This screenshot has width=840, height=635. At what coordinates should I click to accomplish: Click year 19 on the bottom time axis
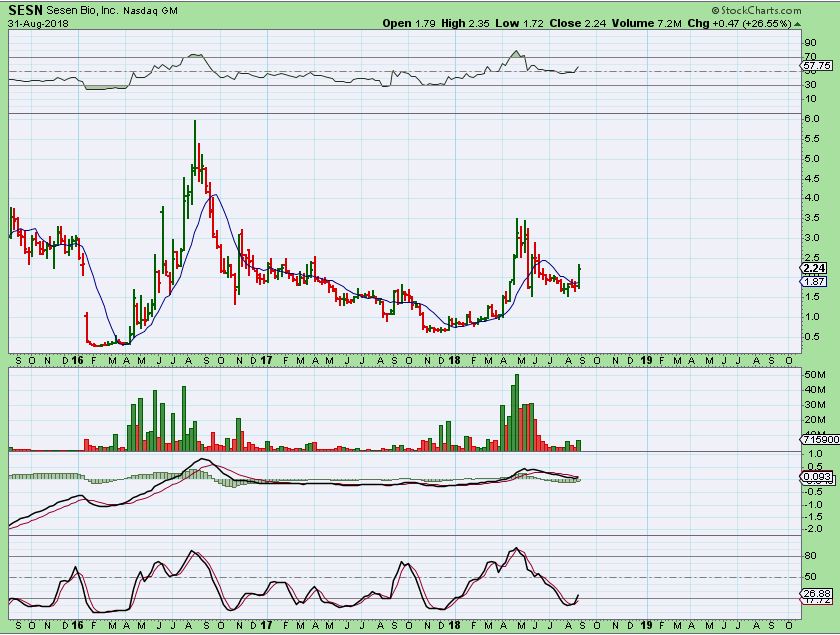pos(647,625)
